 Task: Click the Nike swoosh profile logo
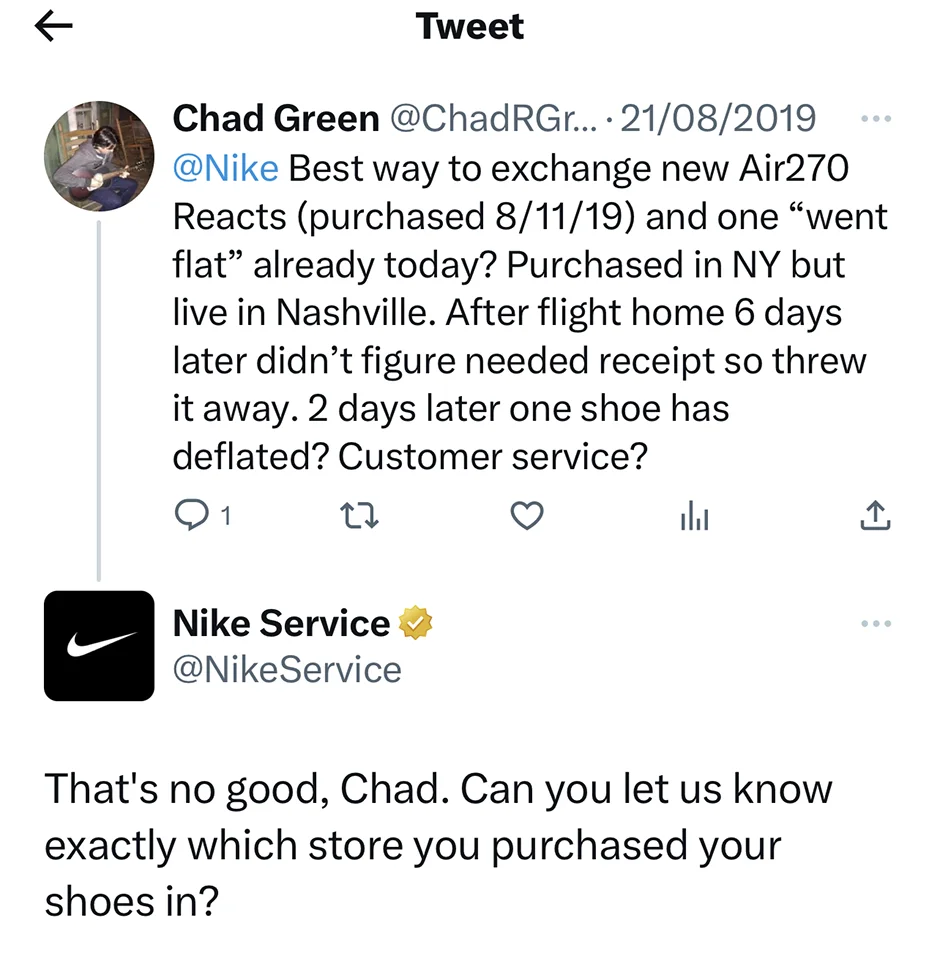99,644
